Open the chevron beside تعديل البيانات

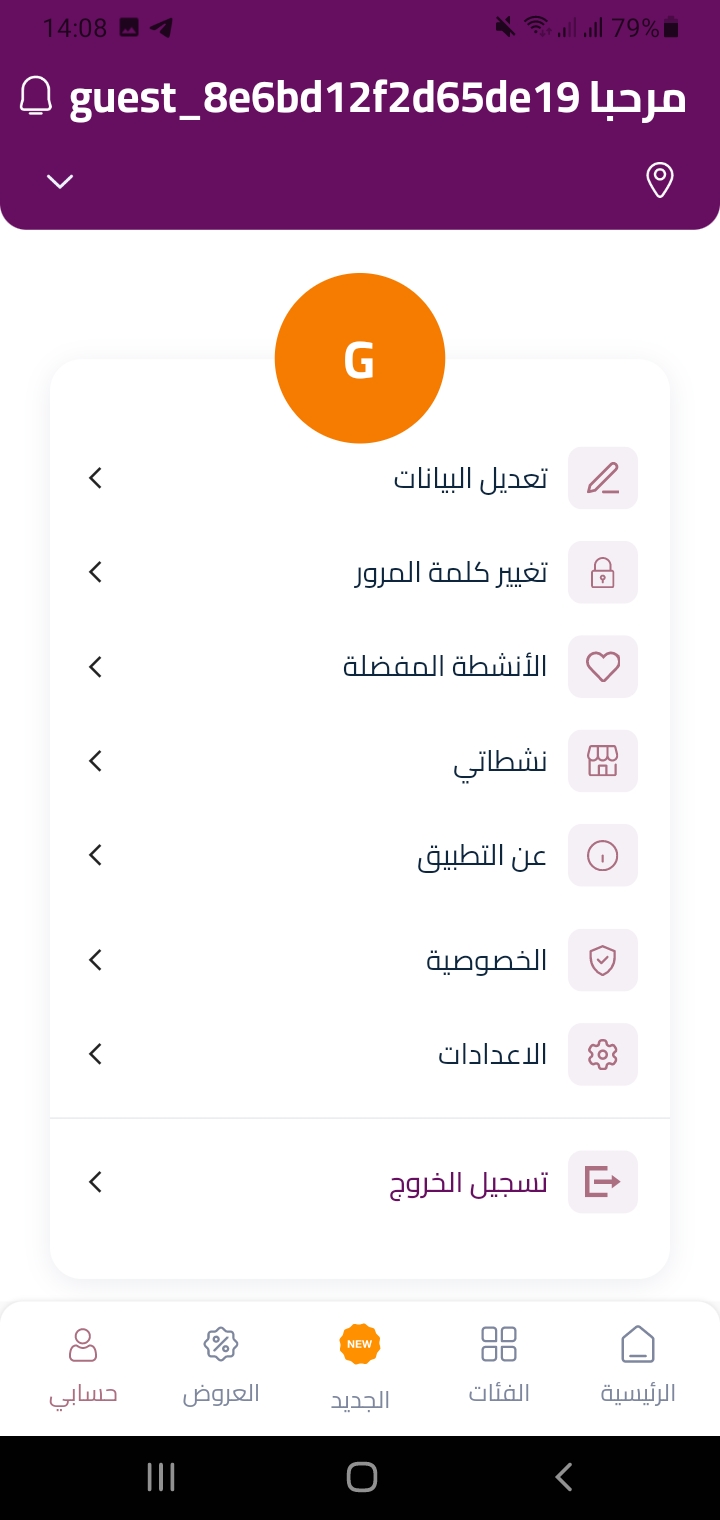[x=95, y=478]
